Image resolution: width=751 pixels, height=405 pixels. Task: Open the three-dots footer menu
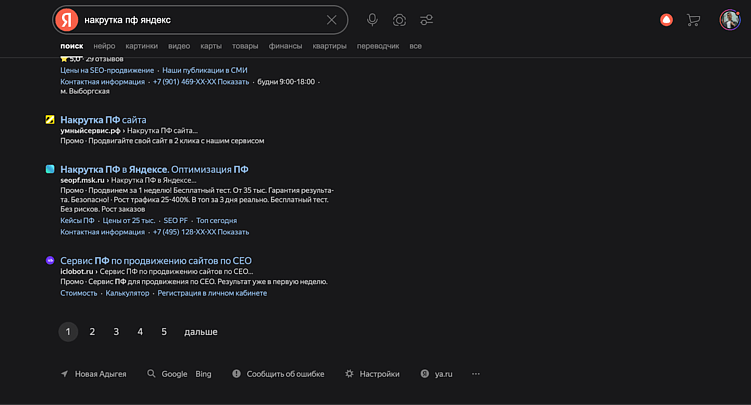tap(476, 374)
